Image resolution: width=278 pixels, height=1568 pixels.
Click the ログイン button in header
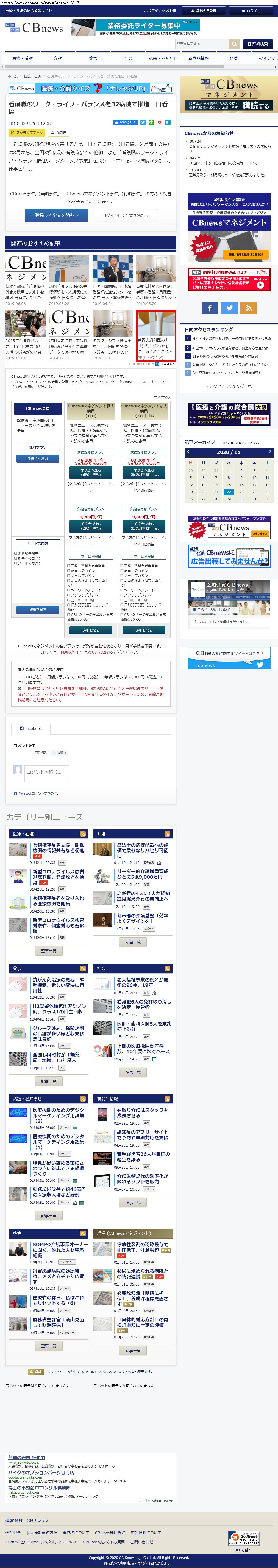tap(251, 10)
